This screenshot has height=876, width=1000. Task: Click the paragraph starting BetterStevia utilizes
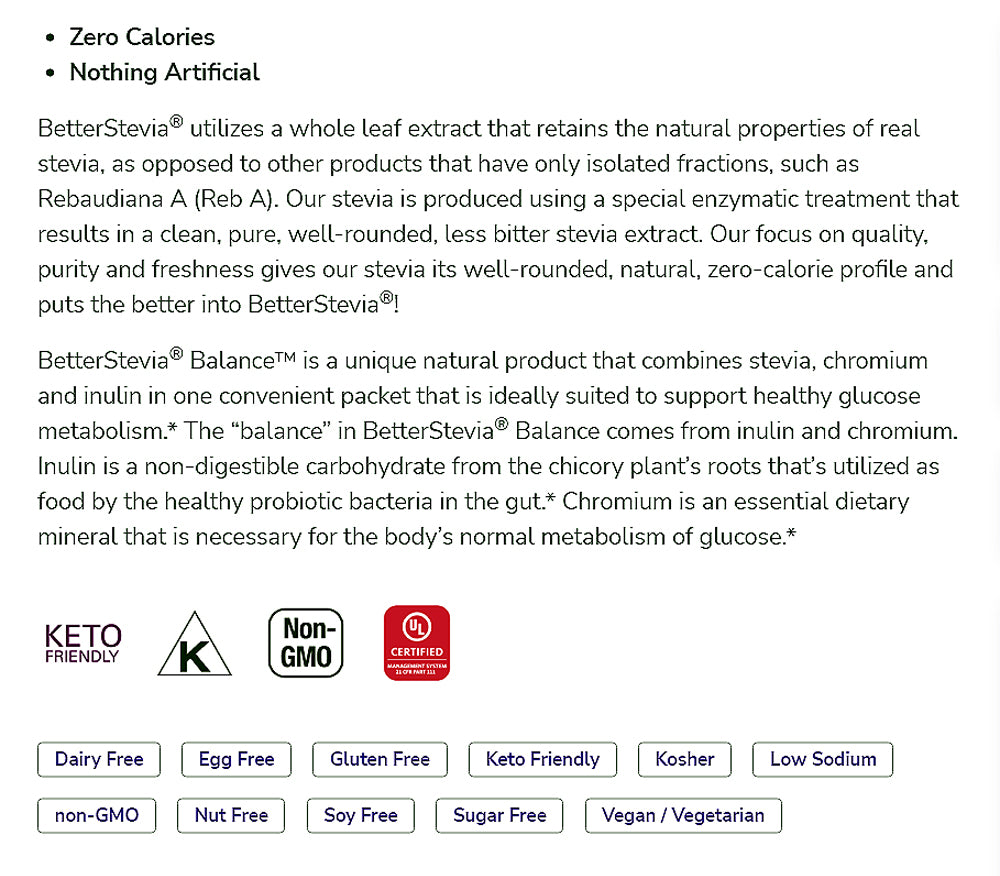[x=497, y=216]
